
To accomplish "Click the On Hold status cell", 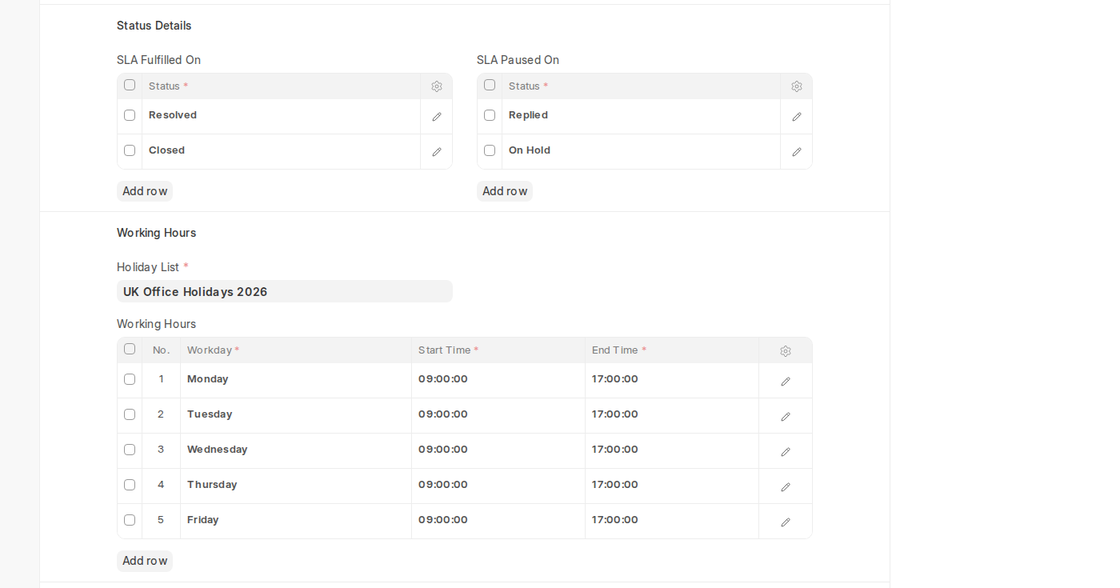I will [641, 151].
